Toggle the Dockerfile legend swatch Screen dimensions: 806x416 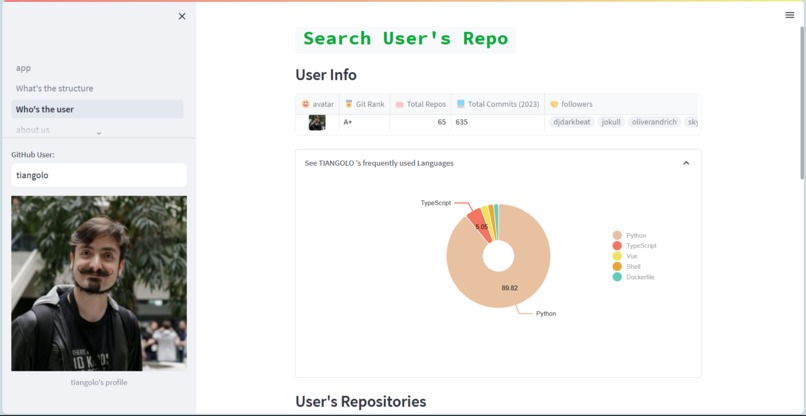[617, 277]
